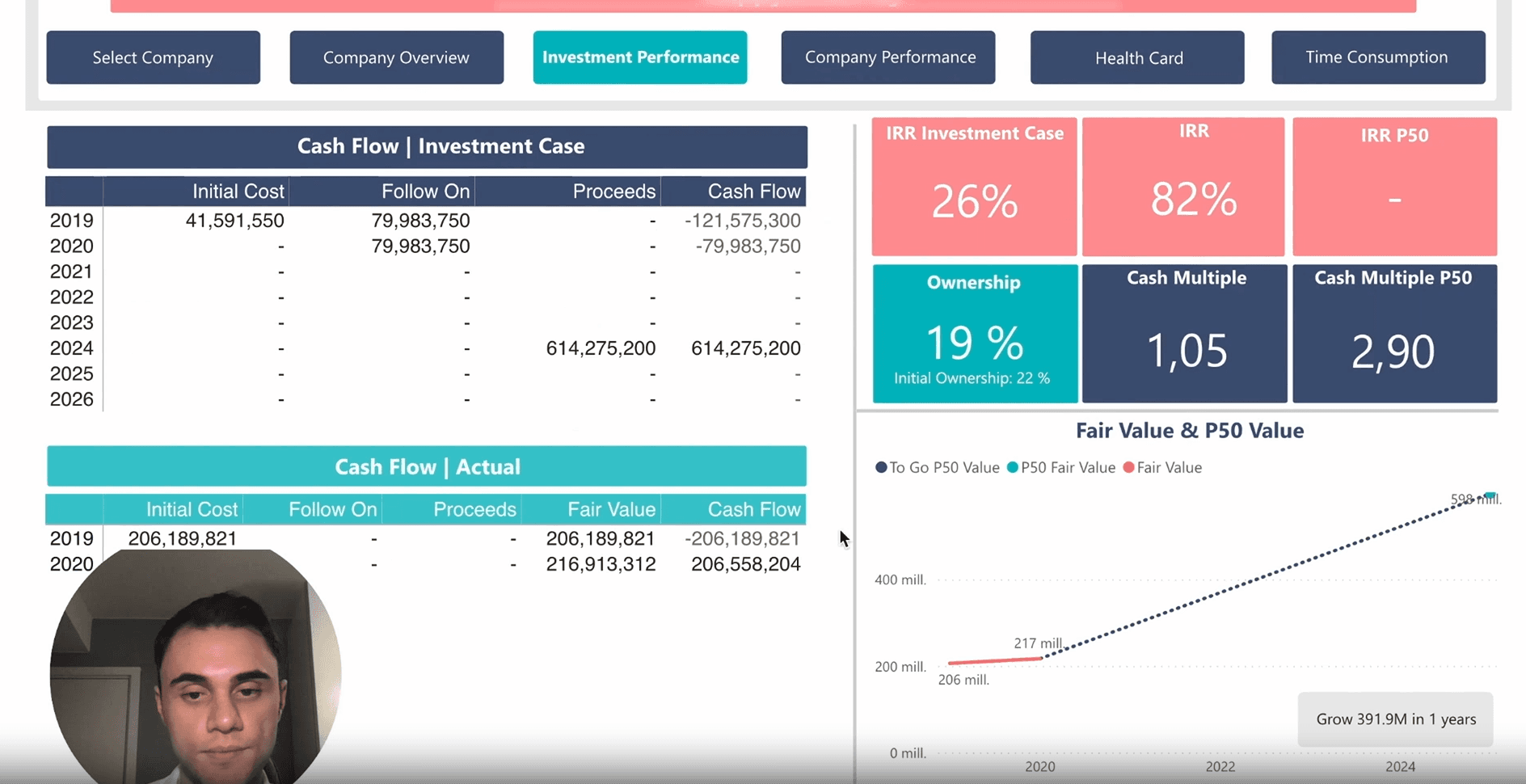Go to Company Performance tab

[888, 57]
